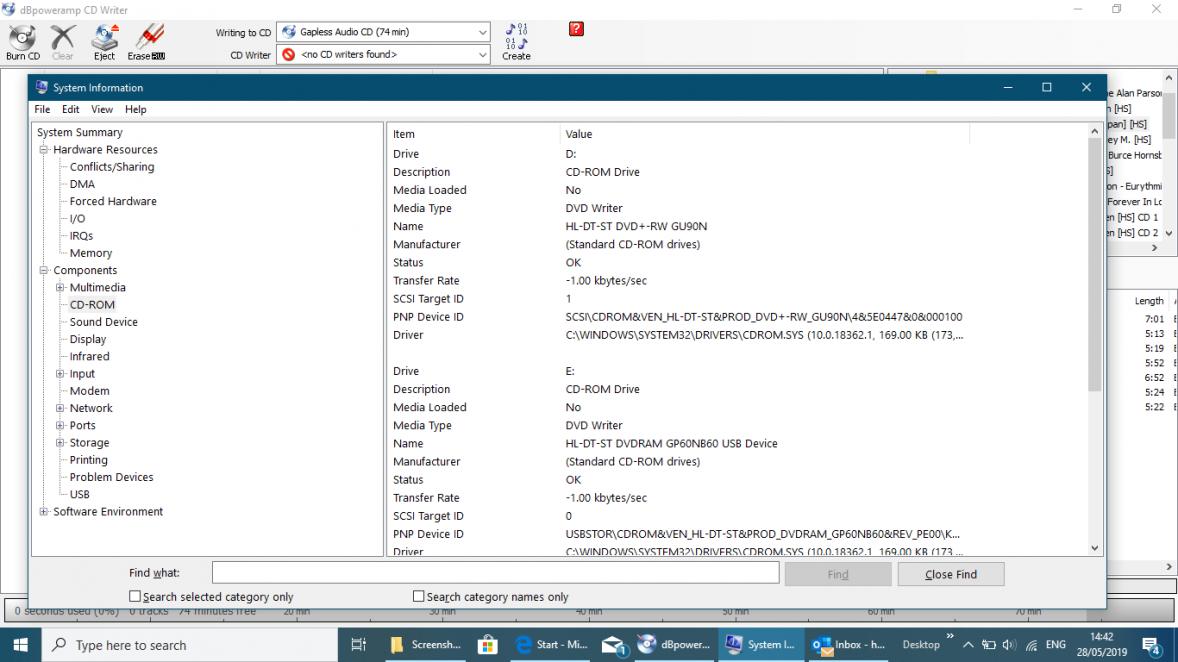Viewport: 1178px width, 662px height.
Task: Click the Create audio files icon
Action: (516, 36)
